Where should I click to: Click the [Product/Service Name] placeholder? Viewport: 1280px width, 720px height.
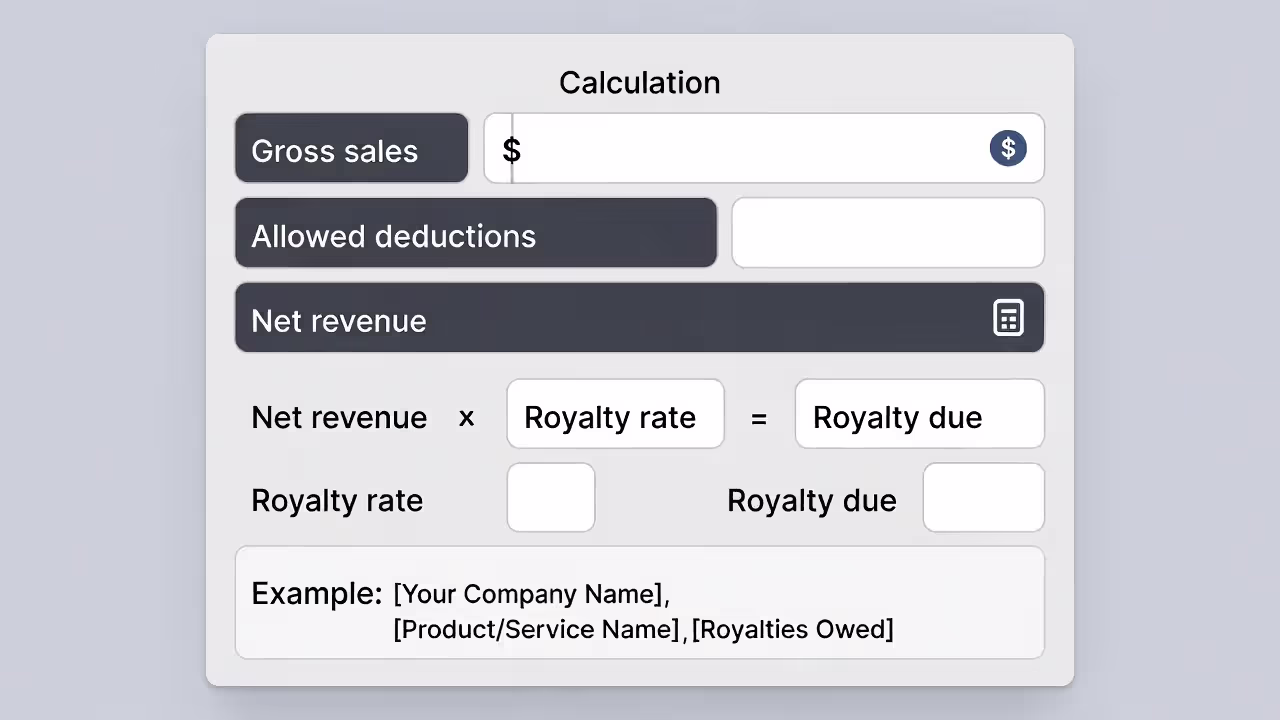tap(536, 629)
